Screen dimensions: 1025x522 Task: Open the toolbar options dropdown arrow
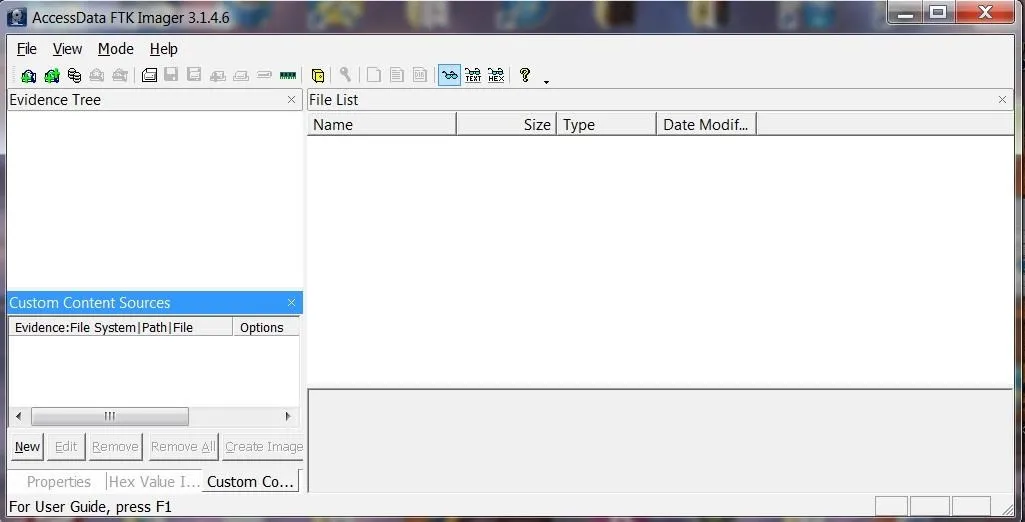coord(546,82)
